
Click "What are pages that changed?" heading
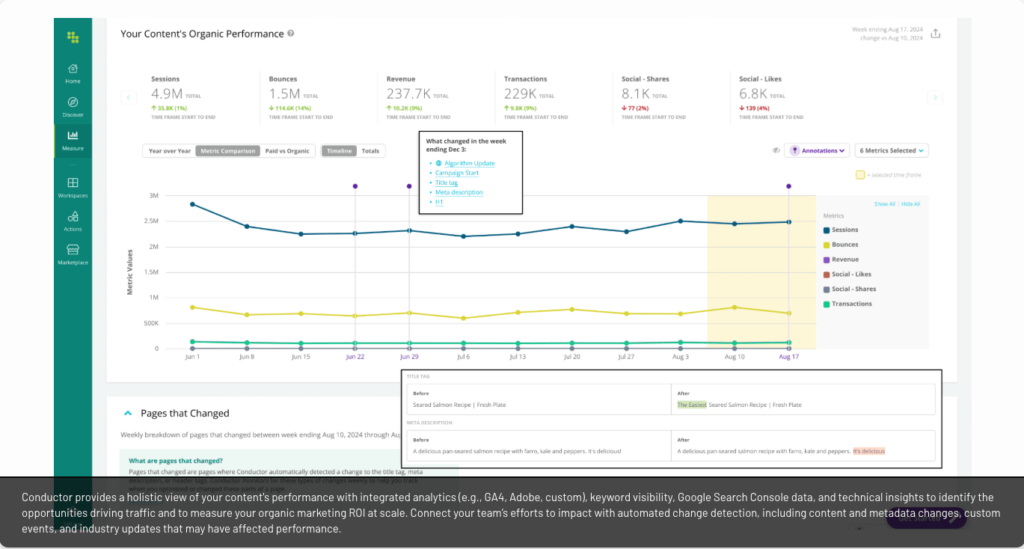(x=176, y=461)
